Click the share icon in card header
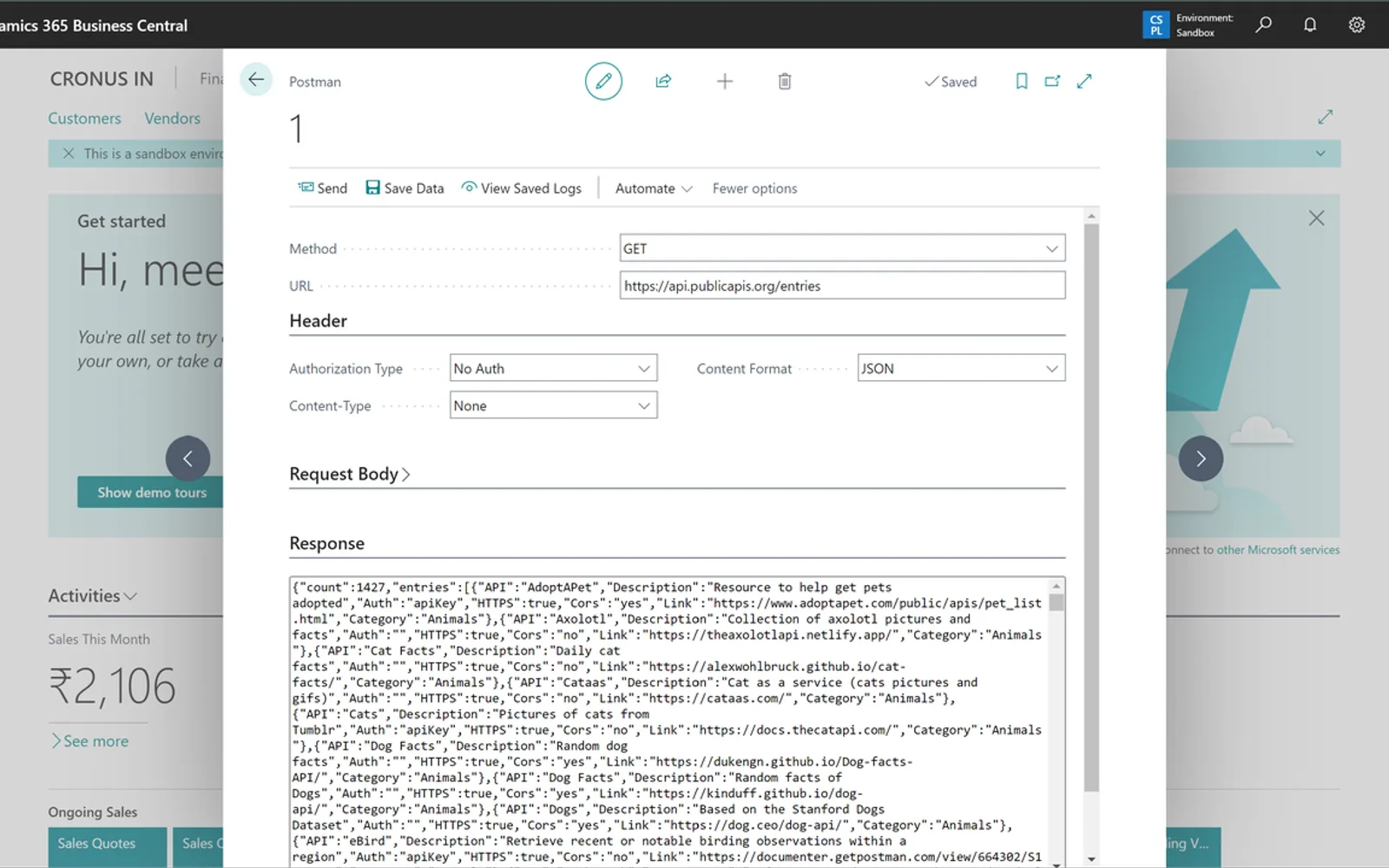This screenshot has width=1389, height=868. (x=663, y=81)
